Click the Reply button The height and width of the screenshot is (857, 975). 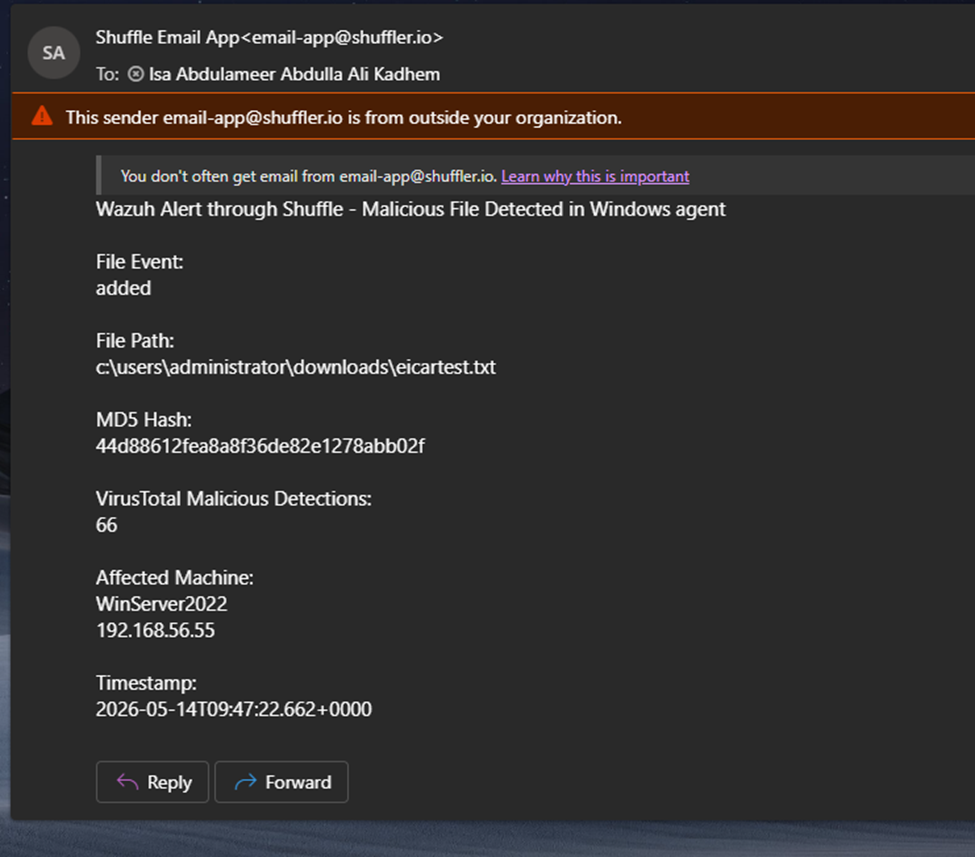point(152,782)
